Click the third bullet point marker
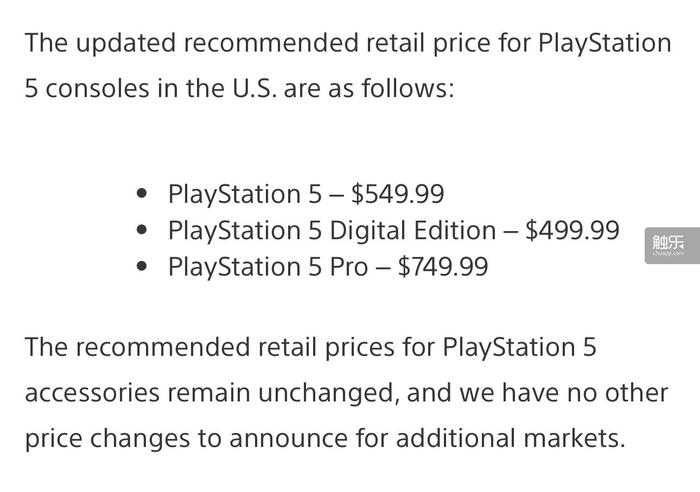 [142, 267]
